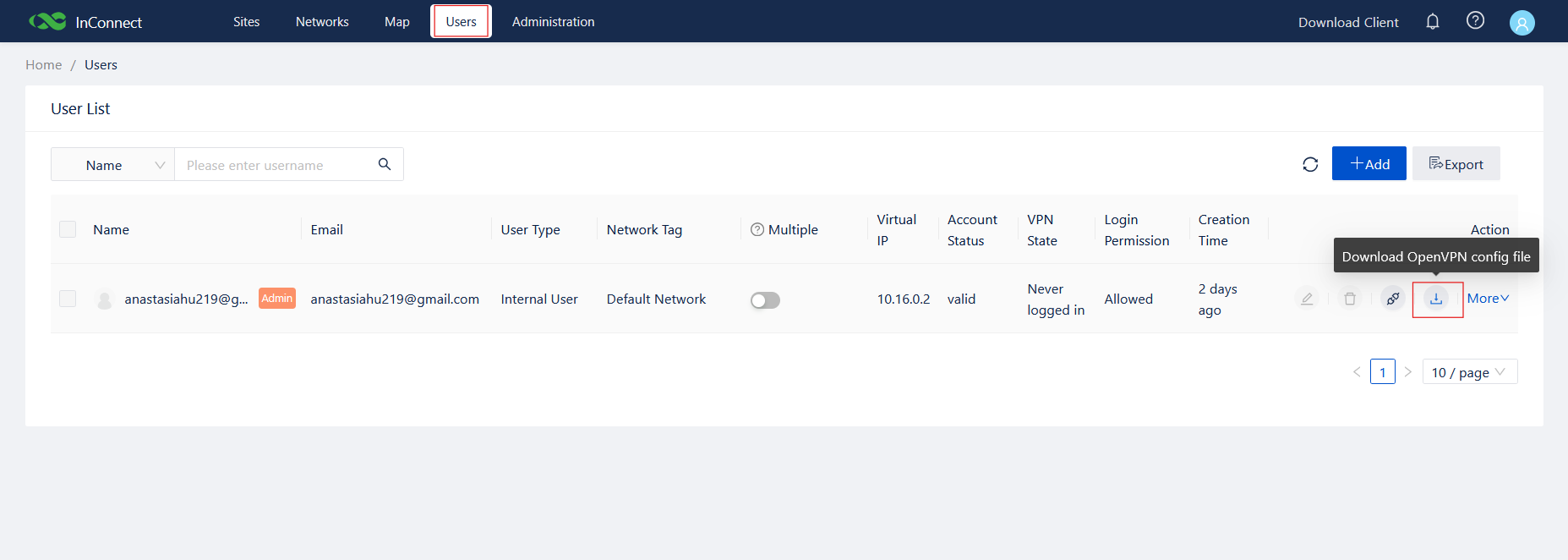Click the Email column header
This screenshot has height=560, width=1568.
(326, 229)
